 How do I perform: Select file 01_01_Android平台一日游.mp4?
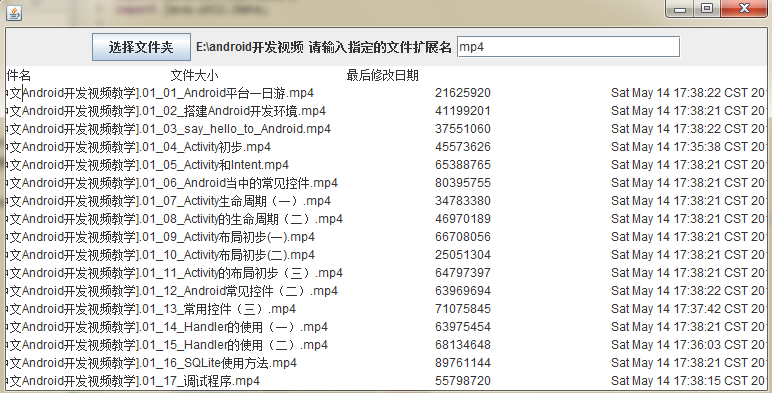160,93
